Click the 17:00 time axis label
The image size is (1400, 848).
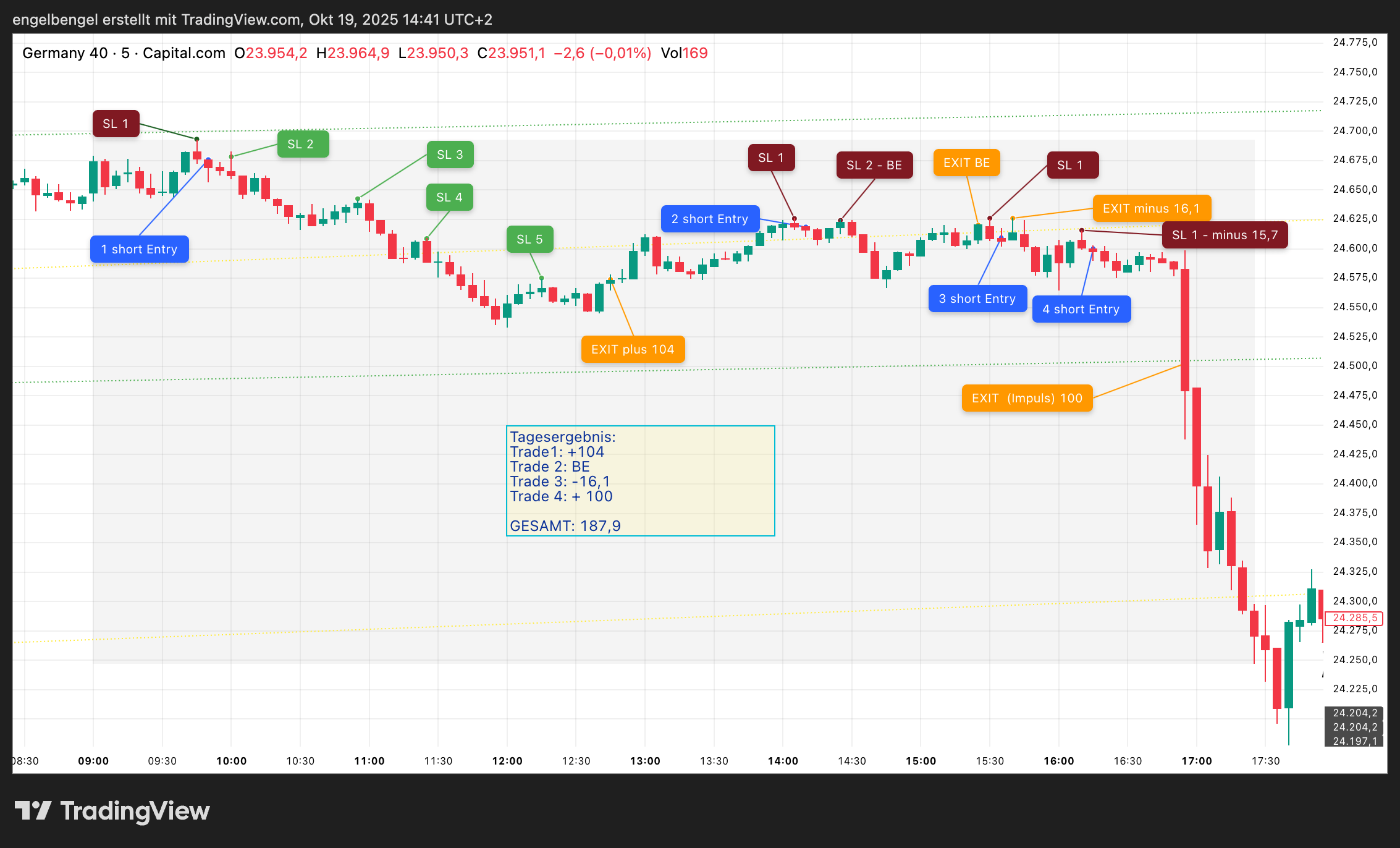click(x=1196, y=761)
